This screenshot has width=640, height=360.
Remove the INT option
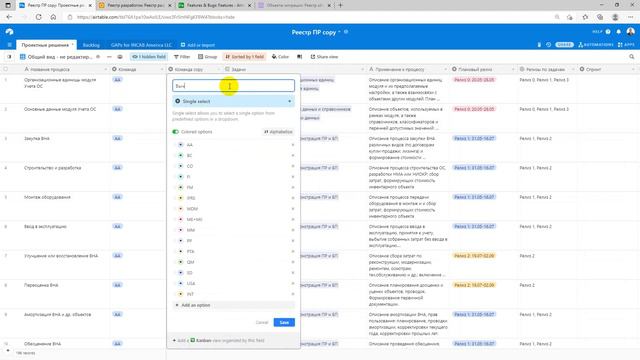(x=292, y=294)
